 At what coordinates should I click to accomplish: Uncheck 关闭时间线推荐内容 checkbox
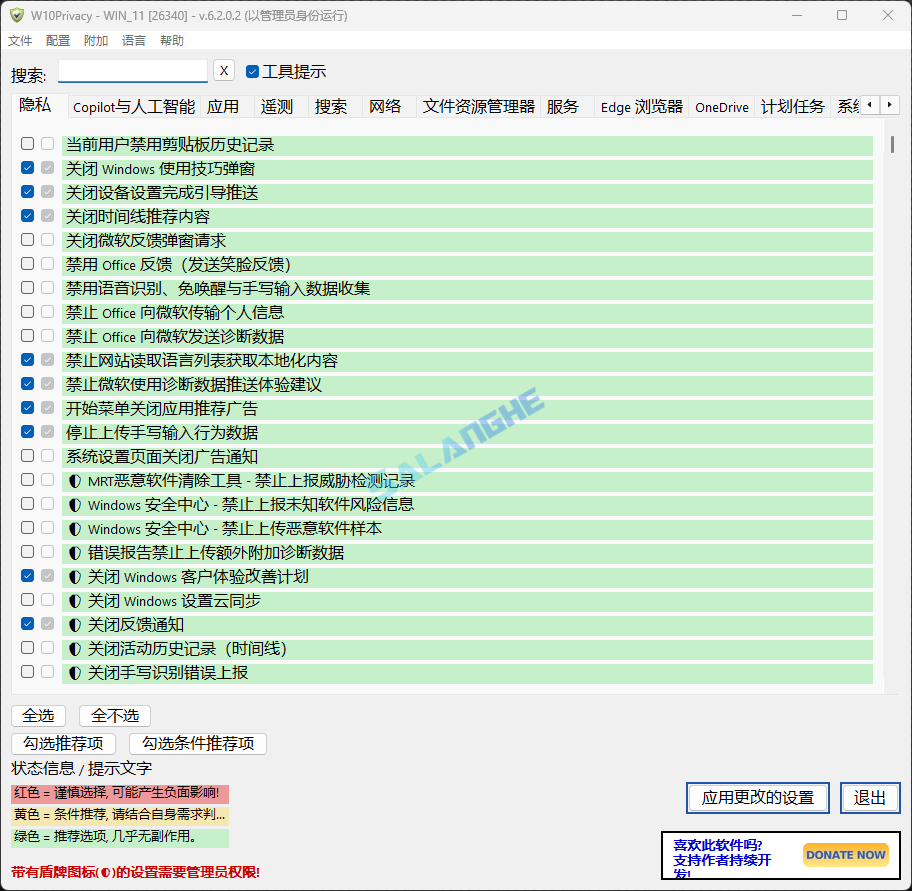[x=27, y=216]
